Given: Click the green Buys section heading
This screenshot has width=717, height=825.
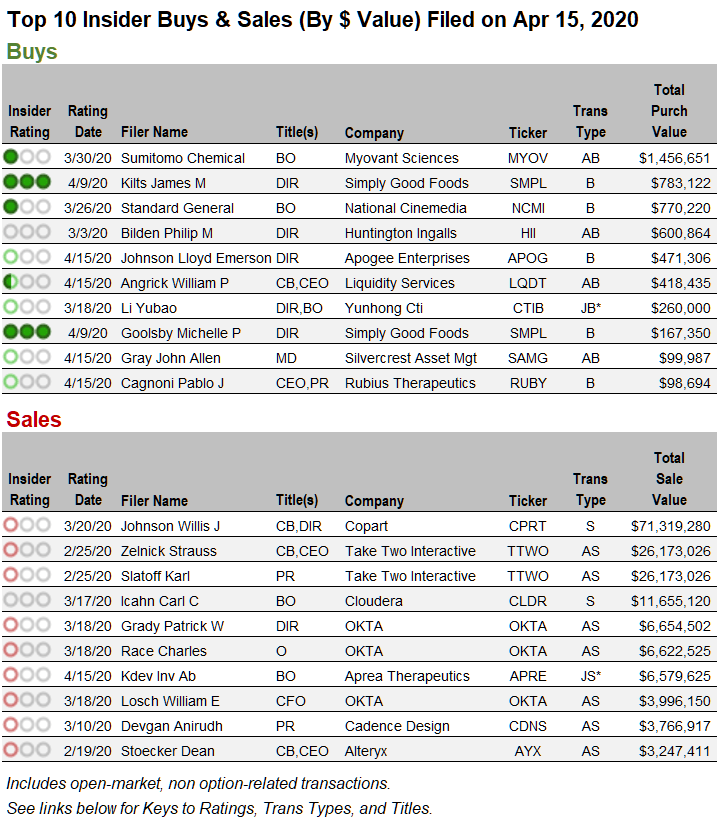Looking at the screenshot, I should [x=32, y=52].
